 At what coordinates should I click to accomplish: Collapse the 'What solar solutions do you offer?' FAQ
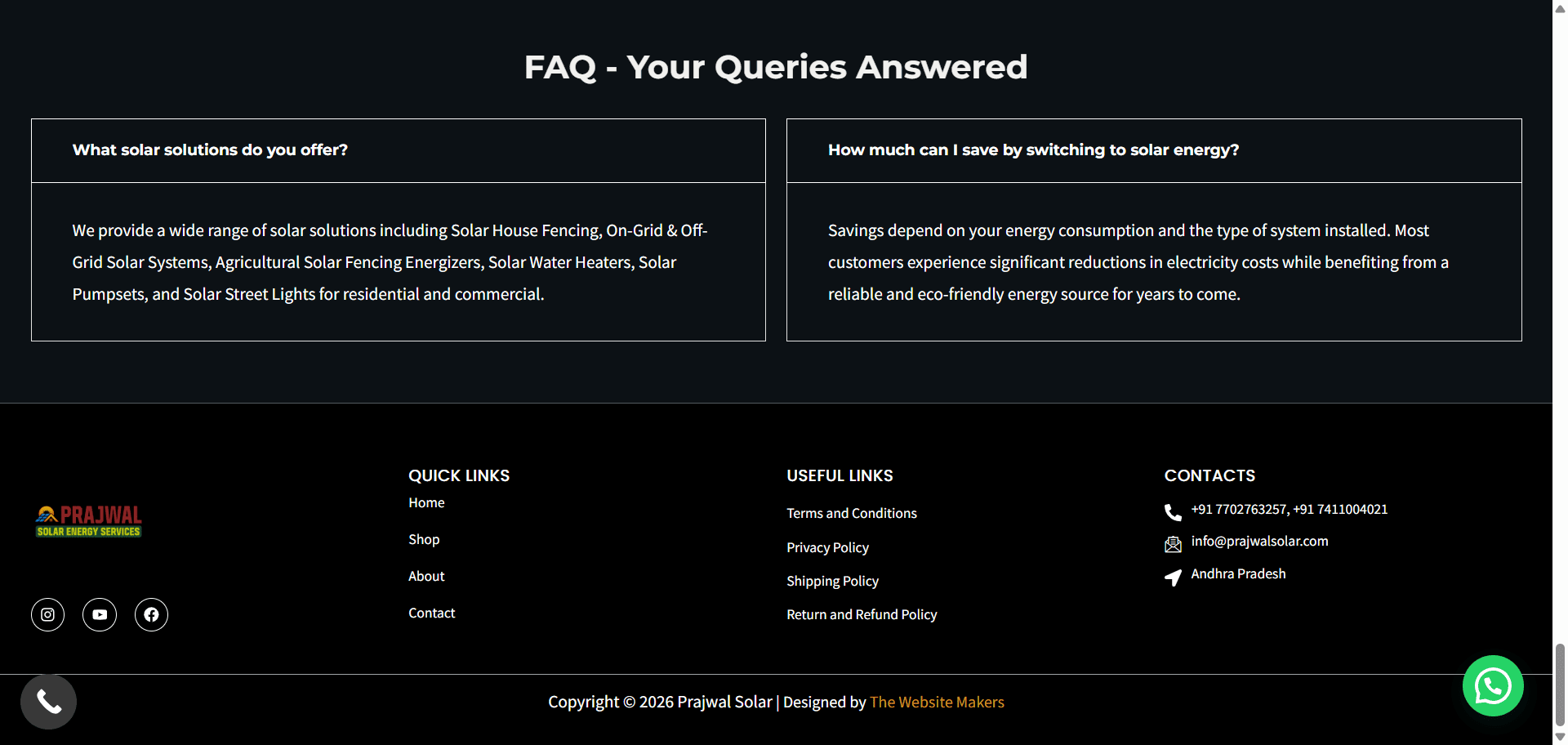[399, 150]
